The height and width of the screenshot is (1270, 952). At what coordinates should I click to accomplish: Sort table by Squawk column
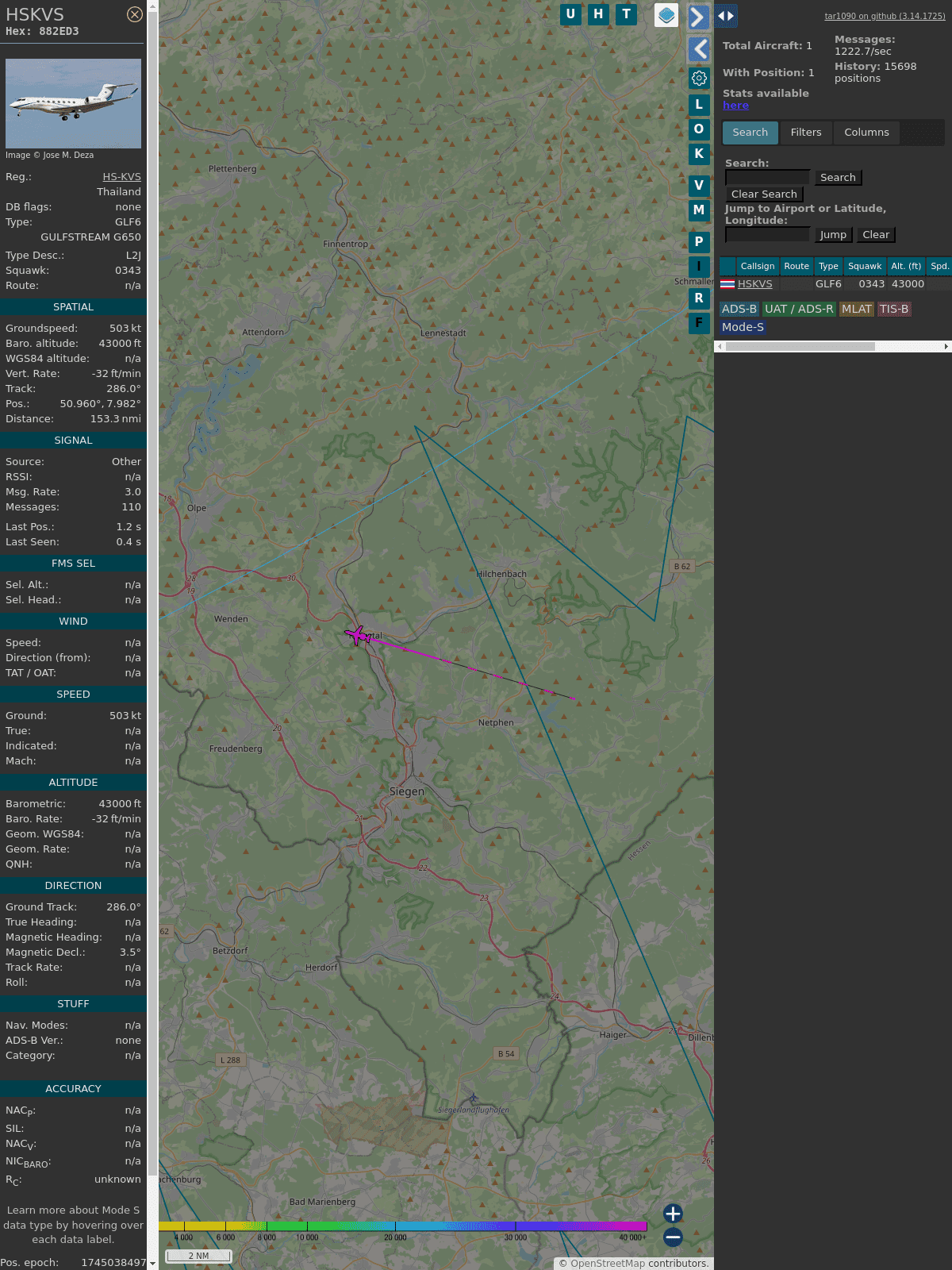click(x=865, y=266)
